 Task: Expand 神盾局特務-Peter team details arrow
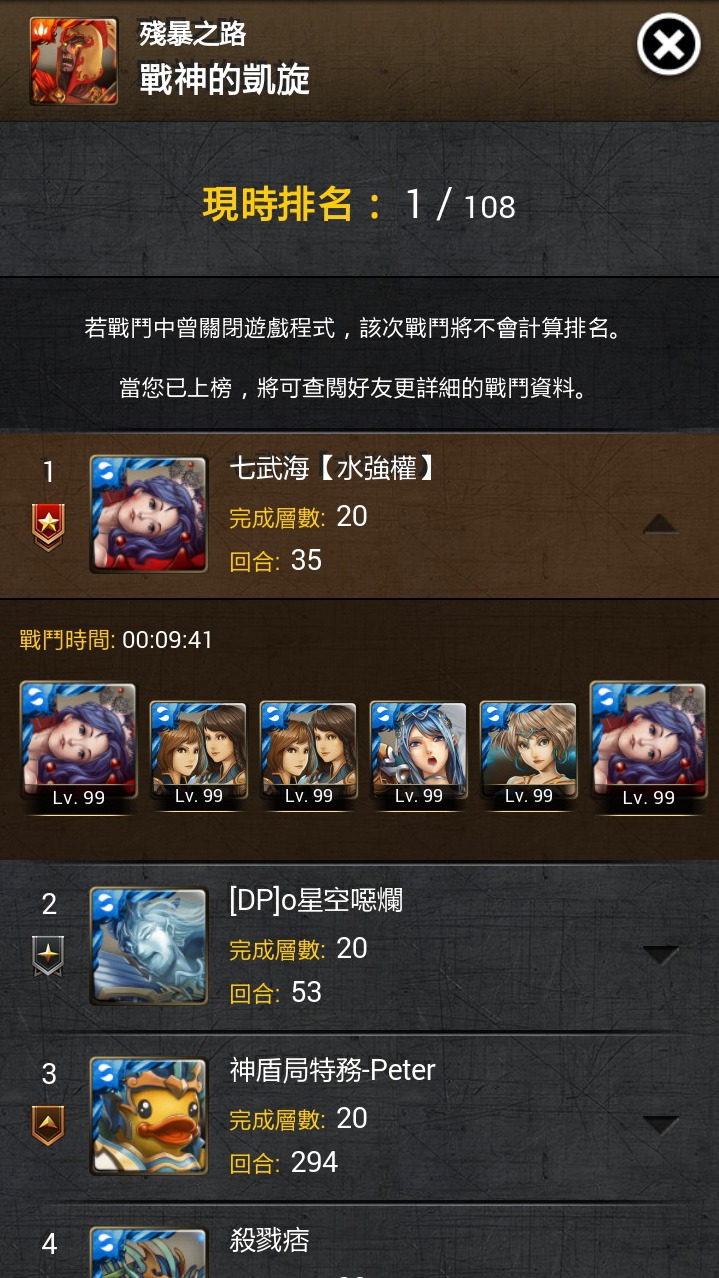click(x=660, y=1125)
